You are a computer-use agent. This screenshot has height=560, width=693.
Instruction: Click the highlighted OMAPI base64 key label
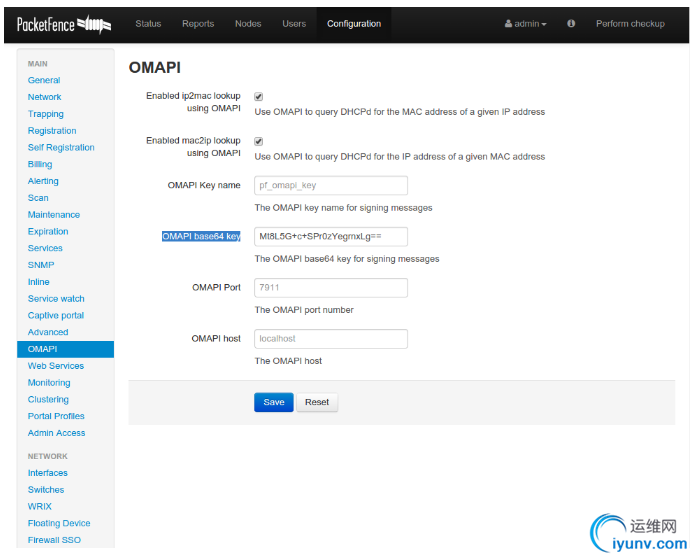click(x=201, y=236)
